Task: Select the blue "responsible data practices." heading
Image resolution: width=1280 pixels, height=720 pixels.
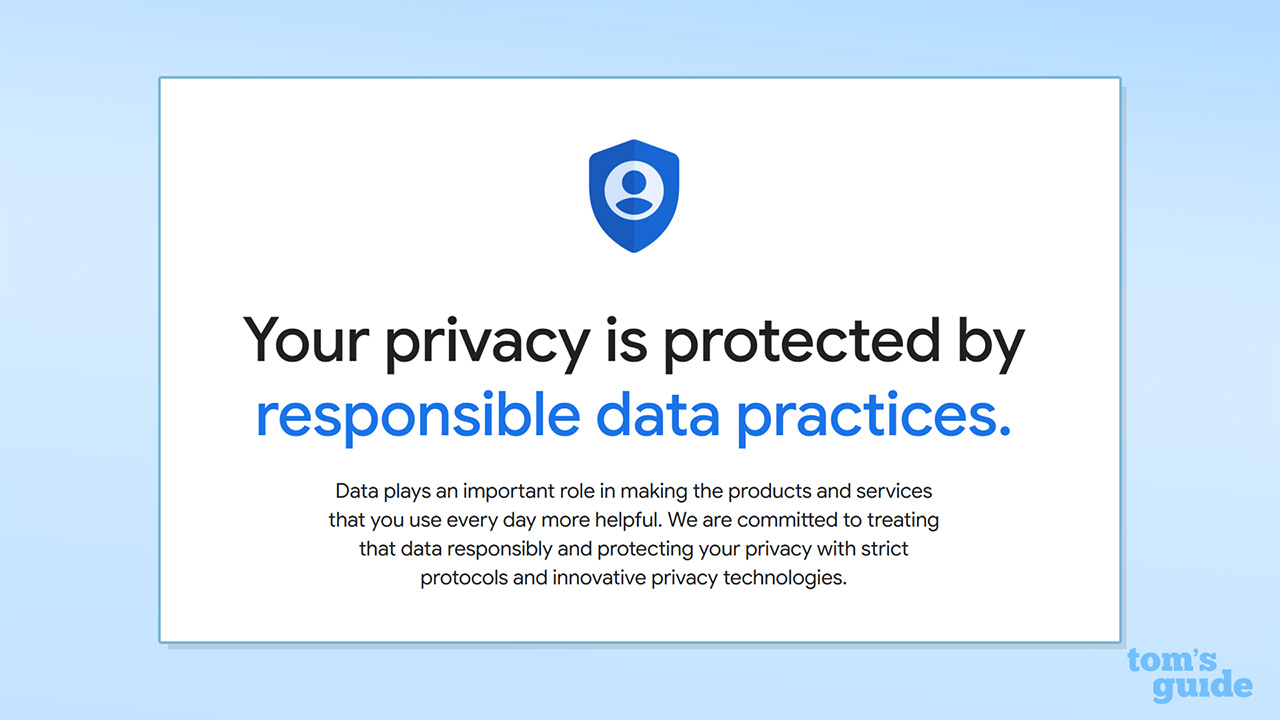Action: click(633, 415)
